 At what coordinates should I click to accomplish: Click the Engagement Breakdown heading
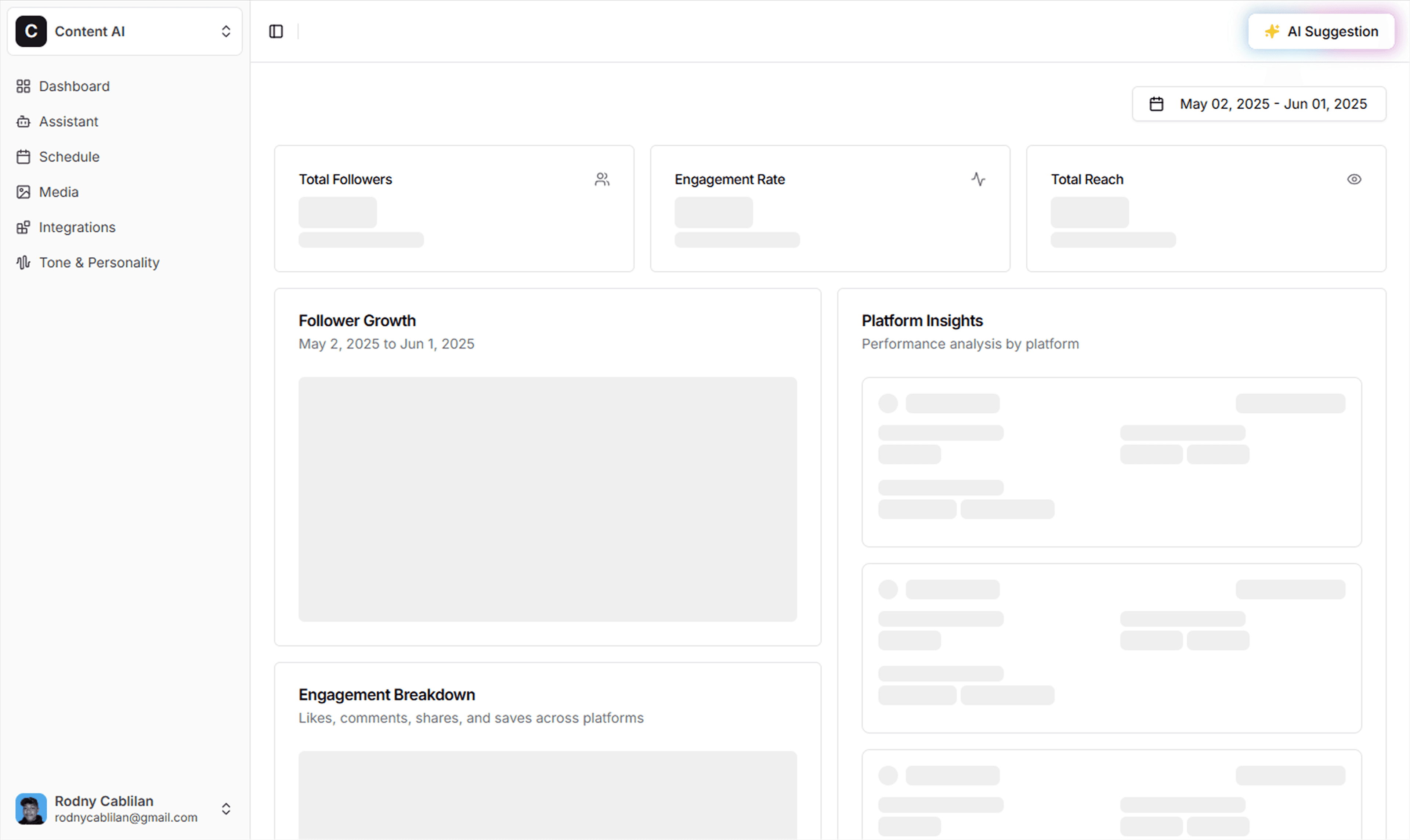pos(387,695)
